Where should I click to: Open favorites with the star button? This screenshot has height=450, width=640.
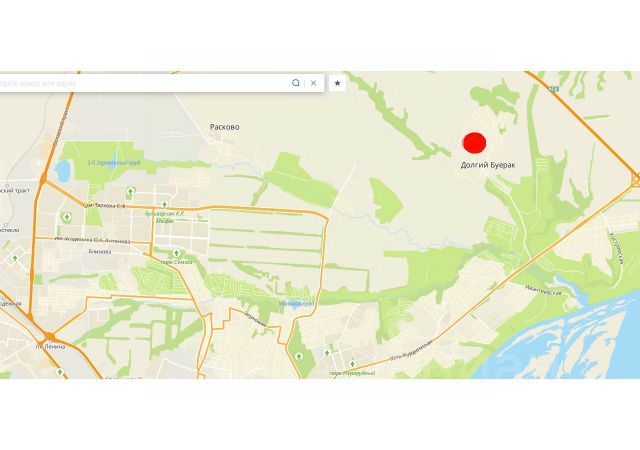point(337,83)
